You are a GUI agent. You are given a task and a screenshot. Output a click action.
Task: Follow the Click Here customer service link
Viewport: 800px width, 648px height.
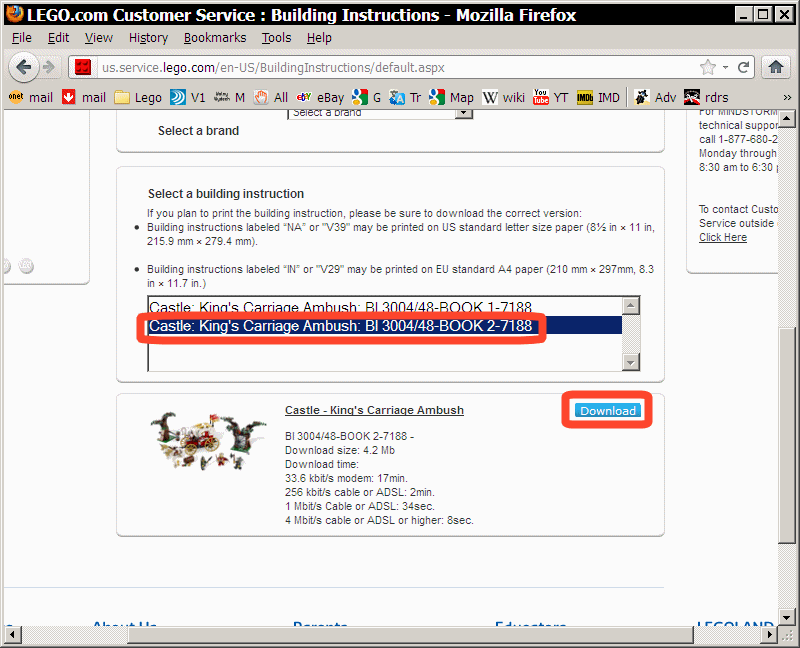722,237
